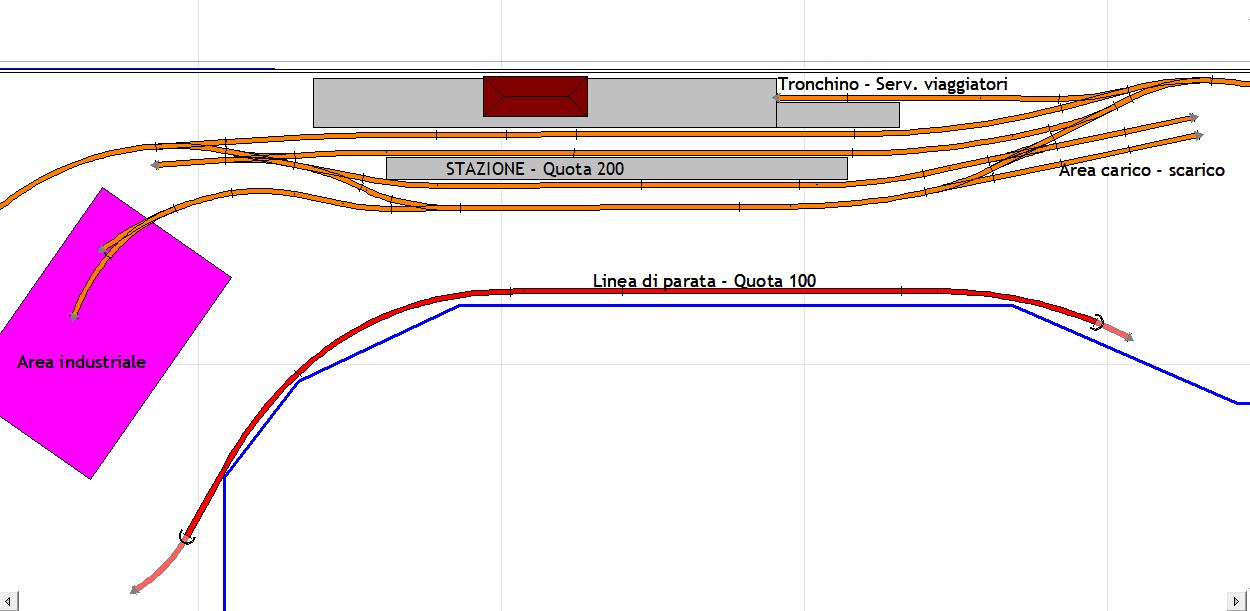Select the arc marker at parade line's lower-left end
The height and width of the screenshot is (611, 1250).
pyautogui.click(x=186, y=537)
